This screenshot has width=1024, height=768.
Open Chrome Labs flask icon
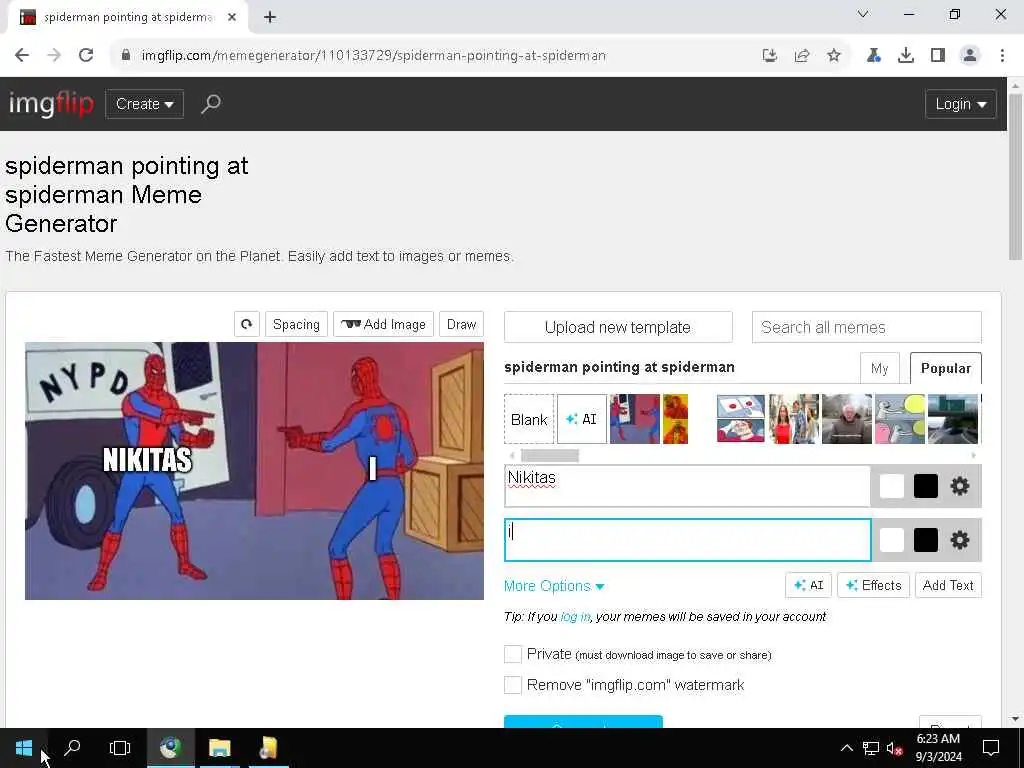pos(873,56)
